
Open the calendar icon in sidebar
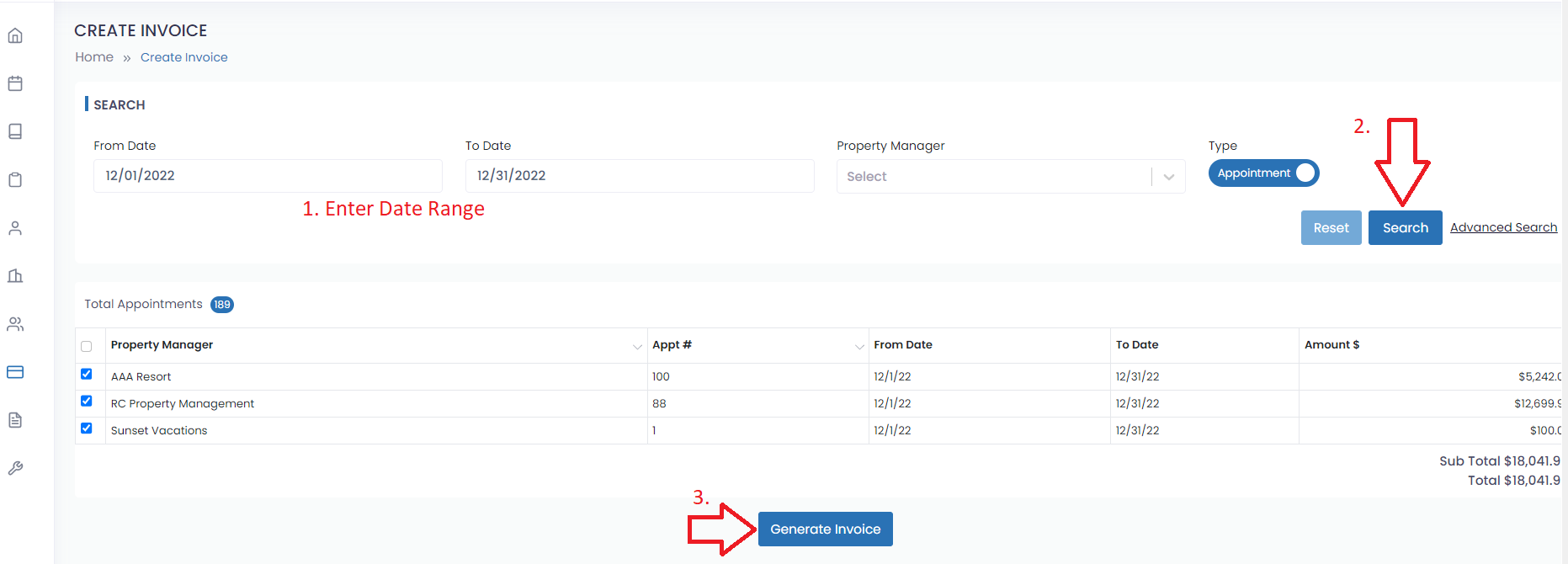pos(15,83)
